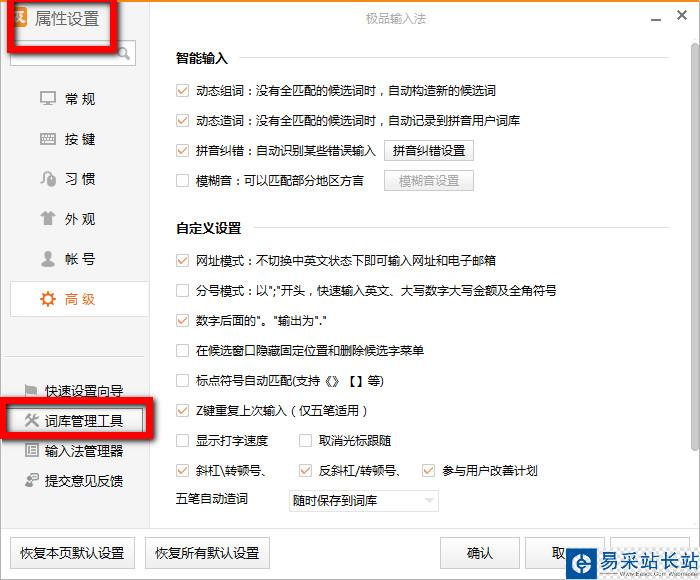Toggle 斜杠\转顿号 checkbox

tap(182, 471)
